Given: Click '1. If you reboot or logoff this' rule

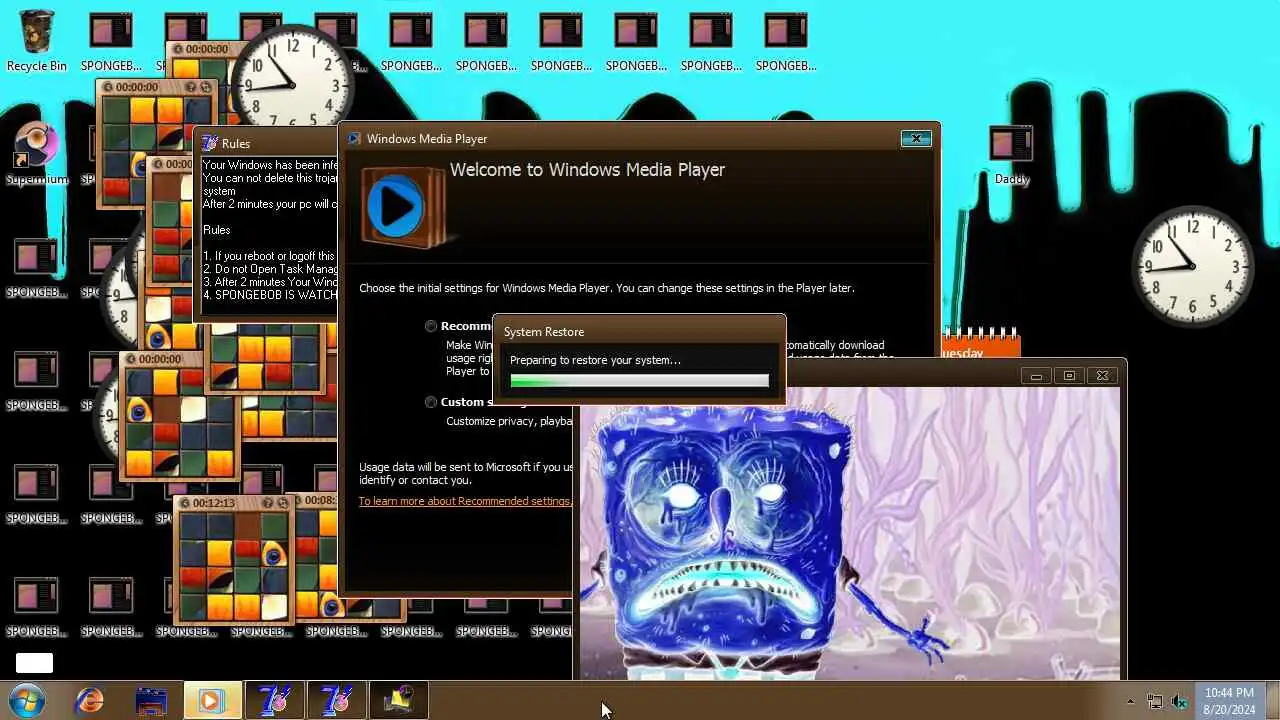Looking at the screenshot, I should [268, 256].
